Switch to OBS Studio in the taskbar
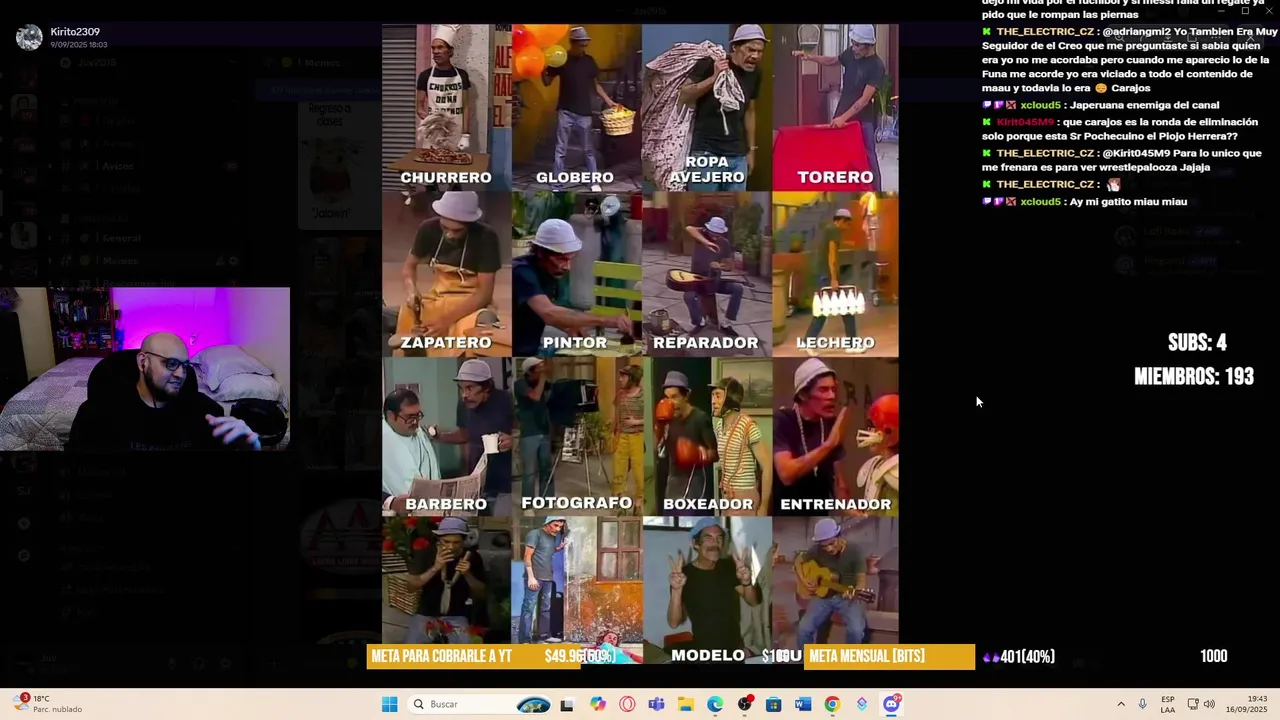The width and height of the screenshot is (1280, 720). click(x=745, y=704)
